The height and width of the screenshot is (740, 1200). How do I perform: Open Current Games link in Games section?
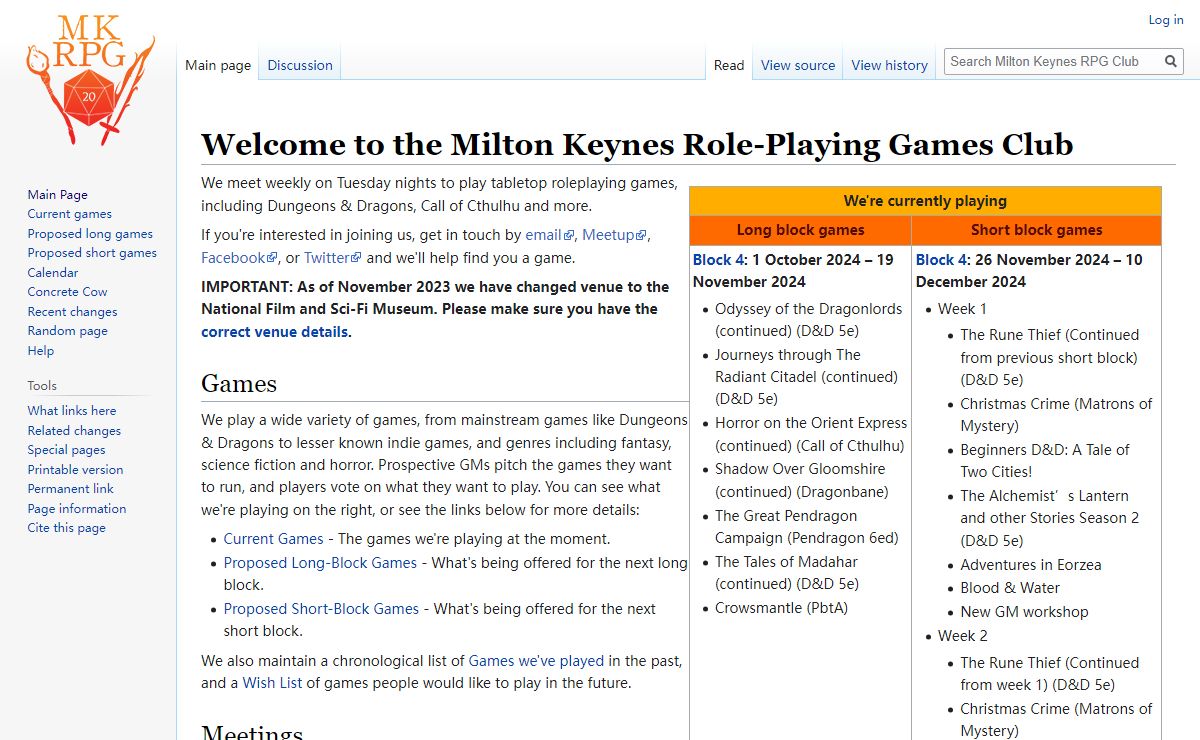pos(273,539)
